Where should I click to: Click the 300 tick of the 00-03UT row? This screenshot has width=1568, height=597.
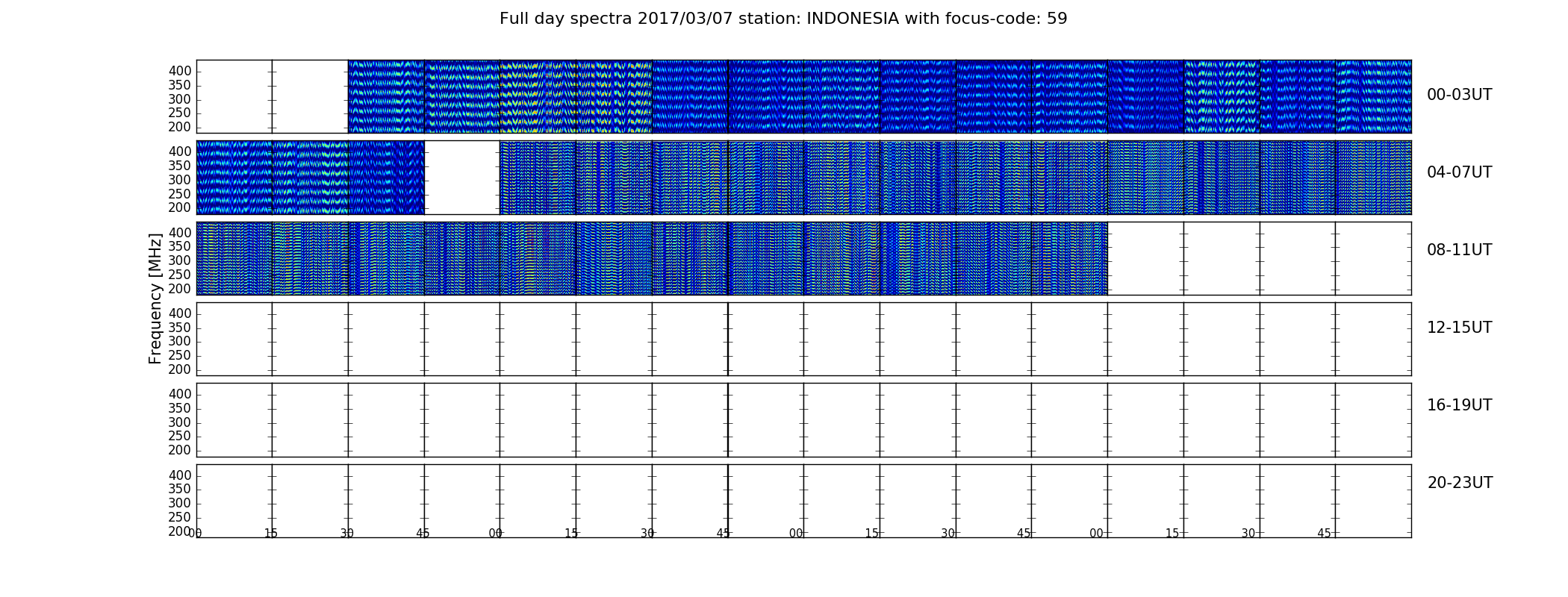click(180, 99)
